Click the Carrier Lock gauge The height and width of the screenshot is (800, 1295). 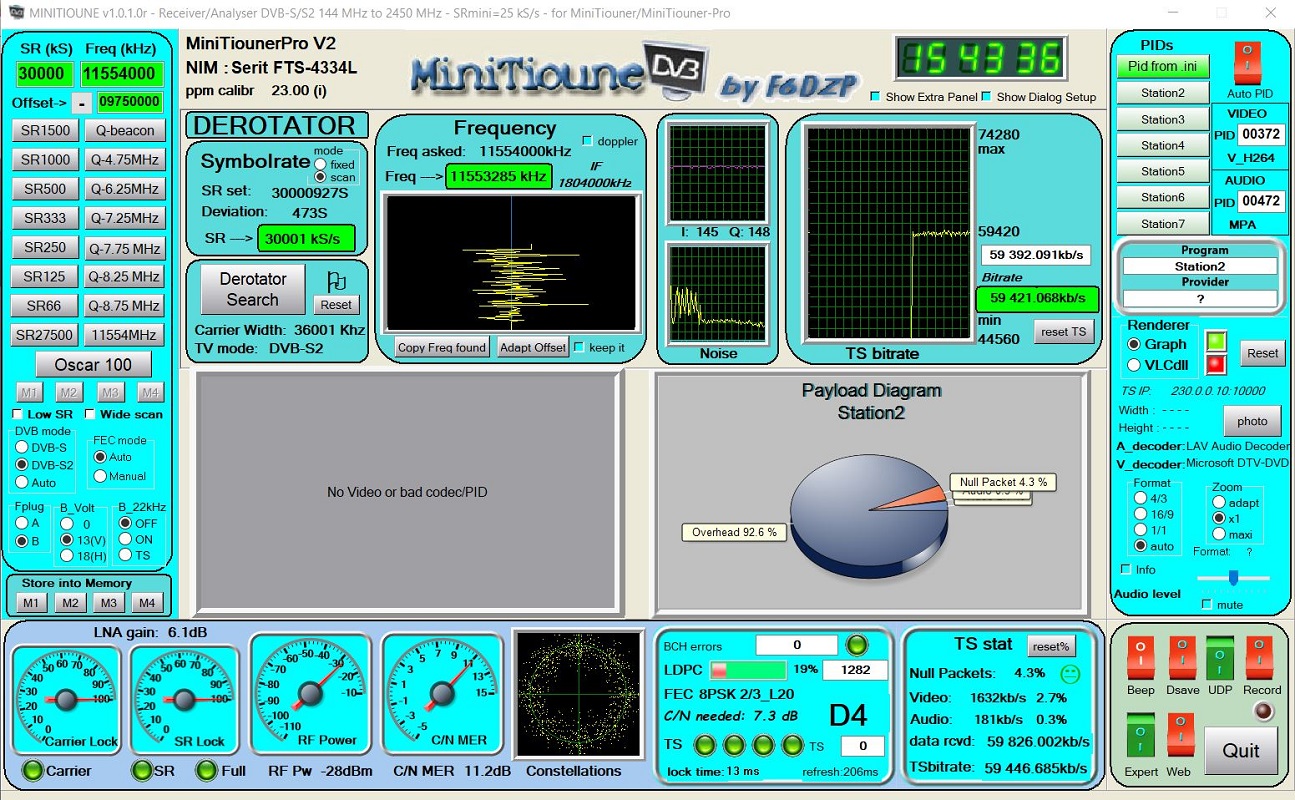tap(66, 699)
